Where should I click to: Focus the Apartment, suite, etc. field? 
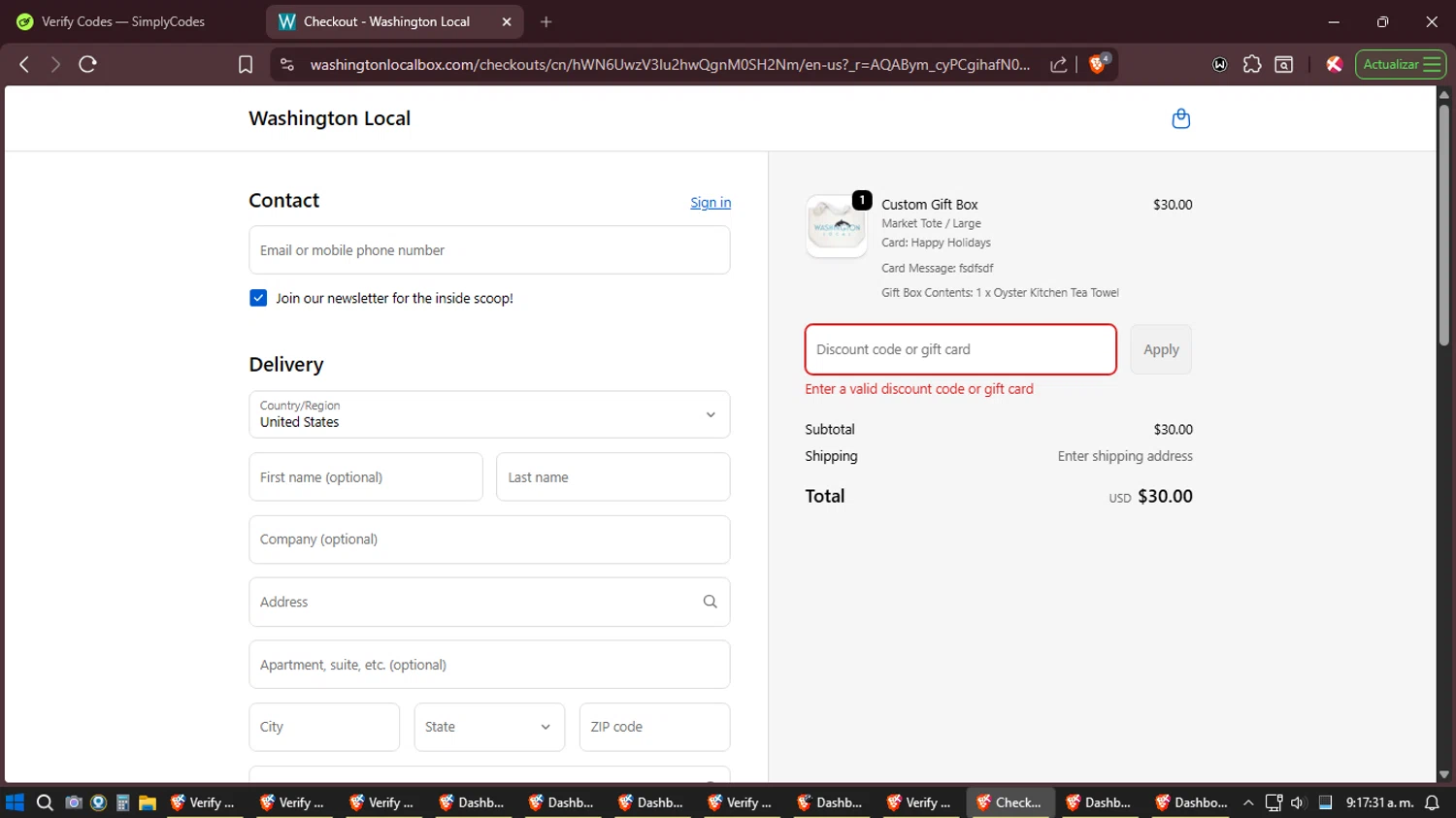point(489,665)
